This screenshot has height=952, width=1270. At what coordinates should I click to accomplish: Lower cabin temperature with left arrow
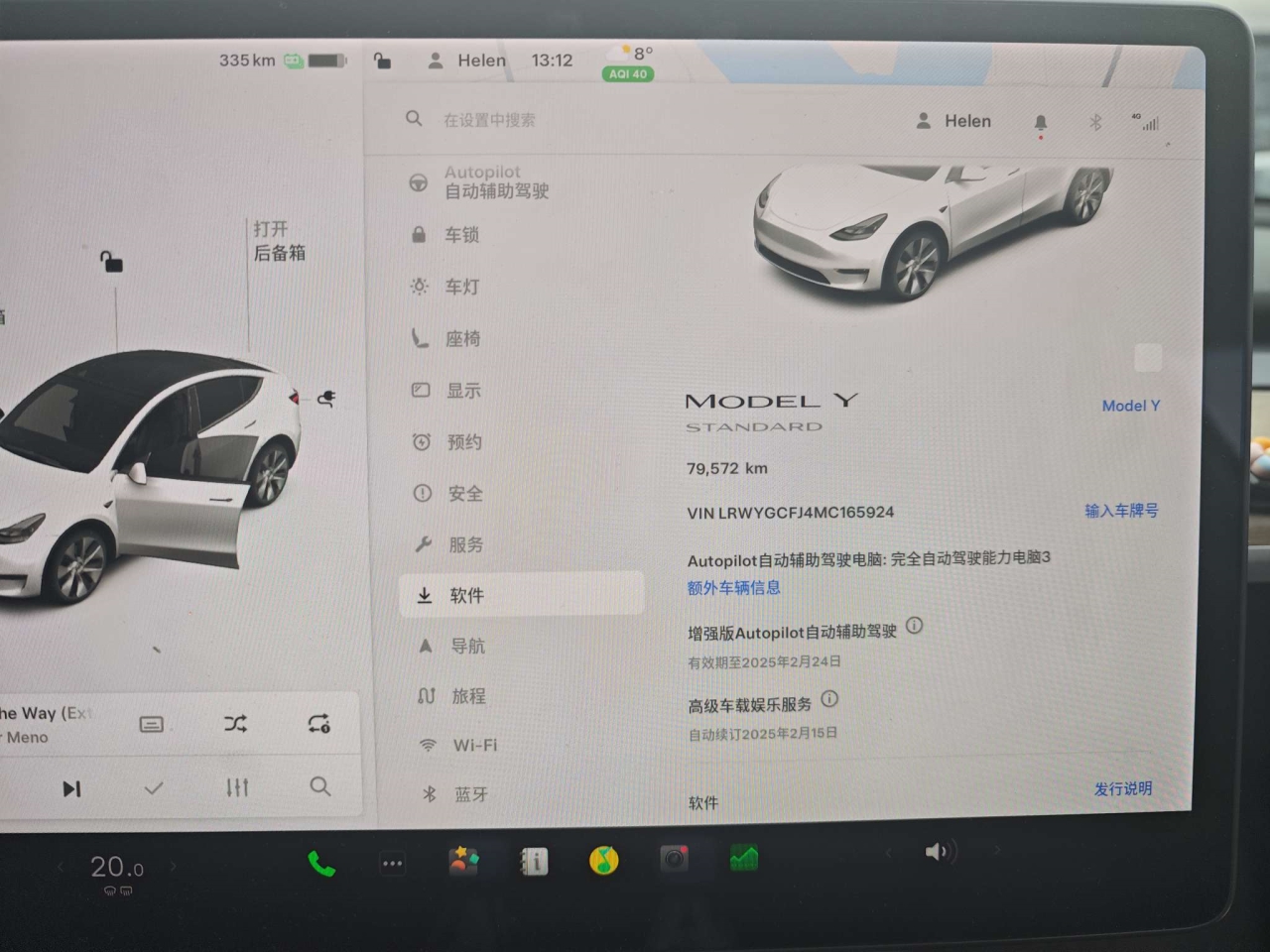[61, 868]
